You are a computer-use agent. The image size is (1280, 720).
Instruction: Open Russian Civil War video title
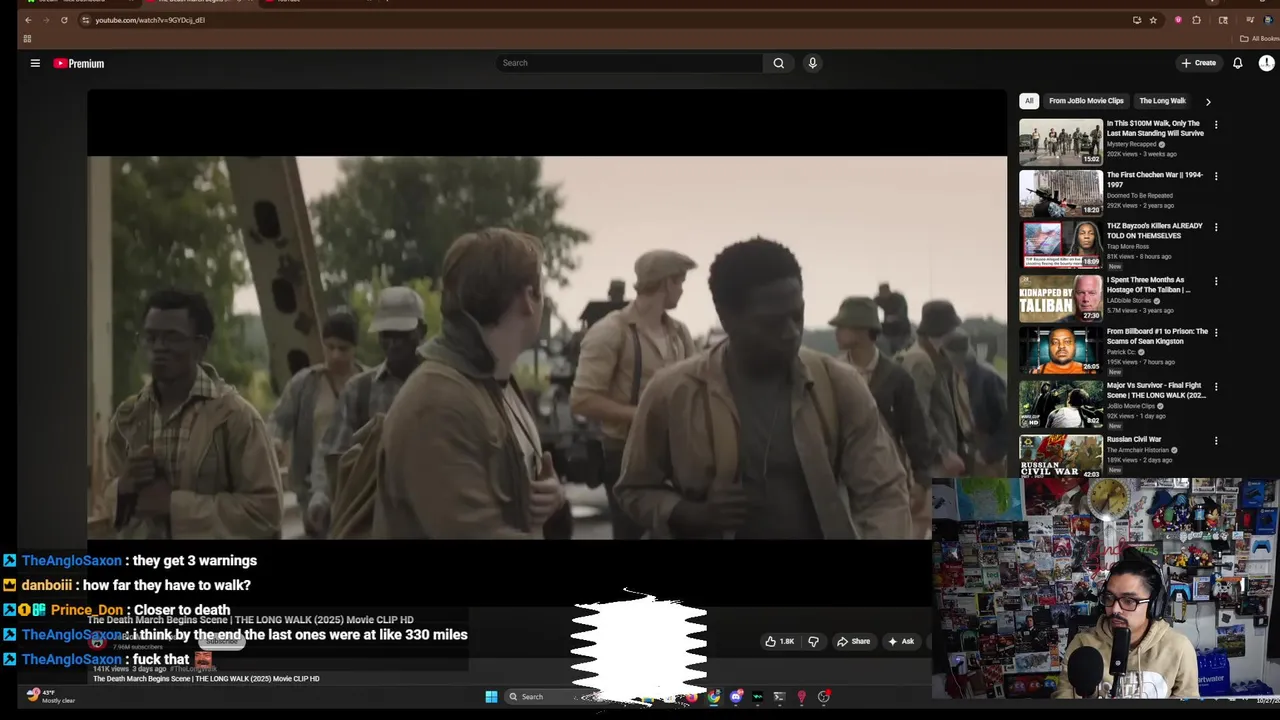(1133, 439)
